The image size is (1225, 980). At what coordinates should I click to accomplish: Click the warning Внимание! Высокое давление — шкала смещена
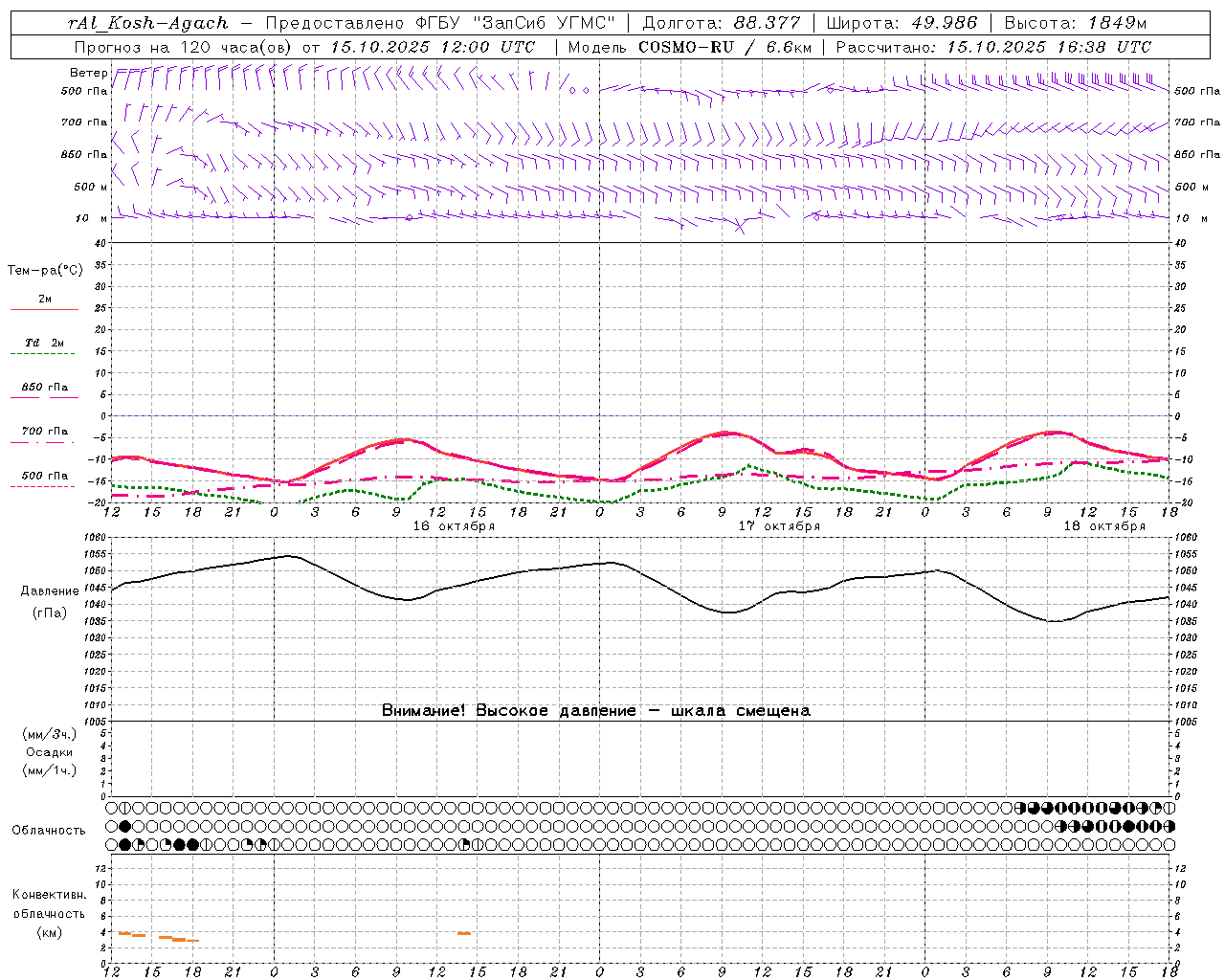click(x=595, y=711)
